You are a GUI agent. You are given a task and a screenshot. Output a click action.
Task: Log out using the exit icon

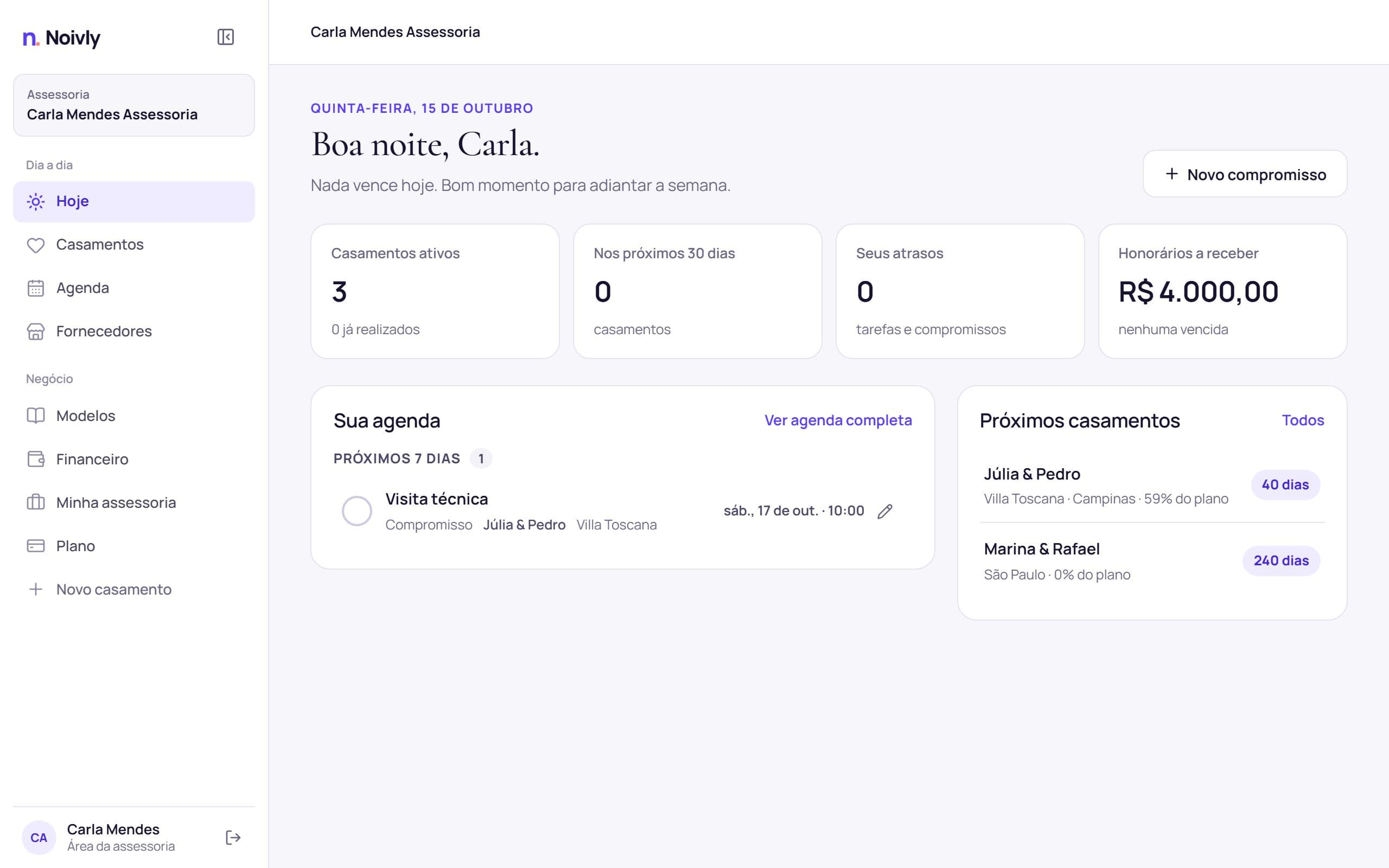(x=233, y=838)
